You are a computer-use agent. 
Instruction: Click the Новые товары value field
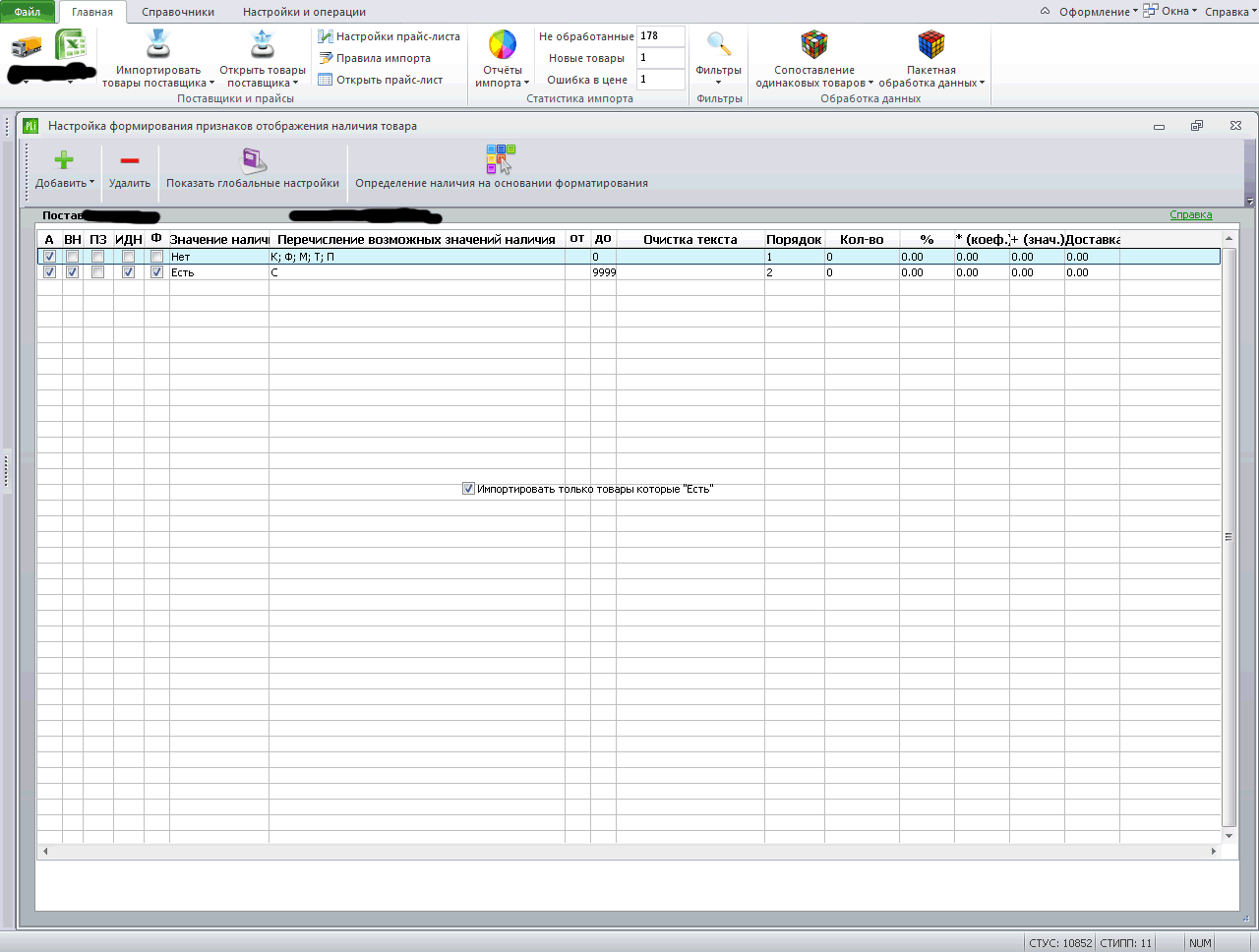pos(661,58)
